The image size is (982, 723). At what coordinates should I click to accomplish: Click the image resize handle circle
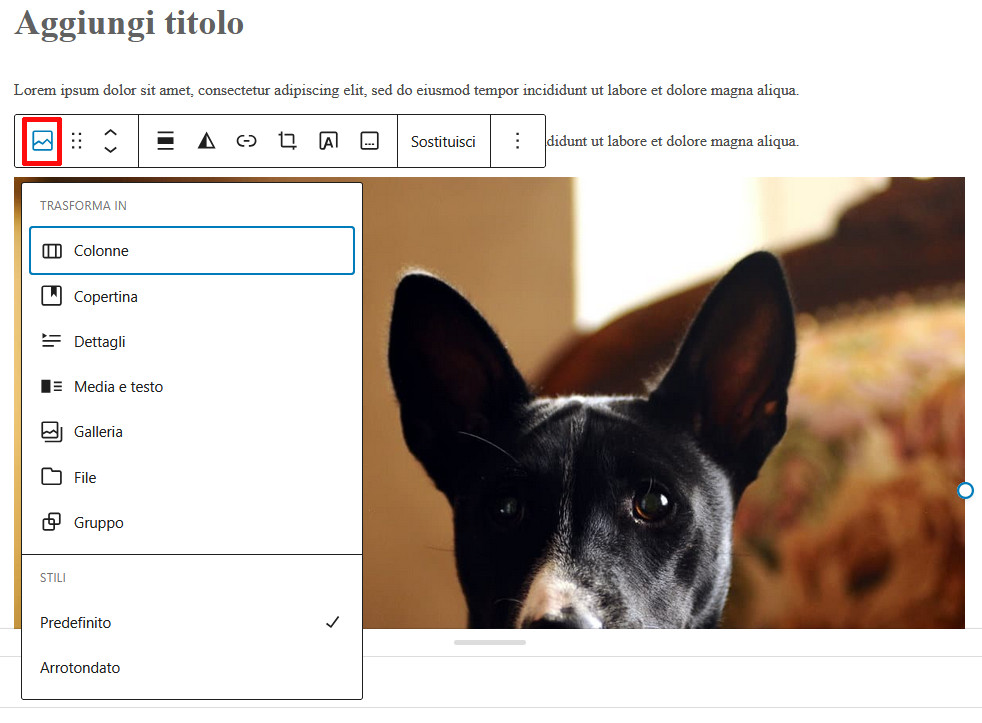(x=965, y=491)
